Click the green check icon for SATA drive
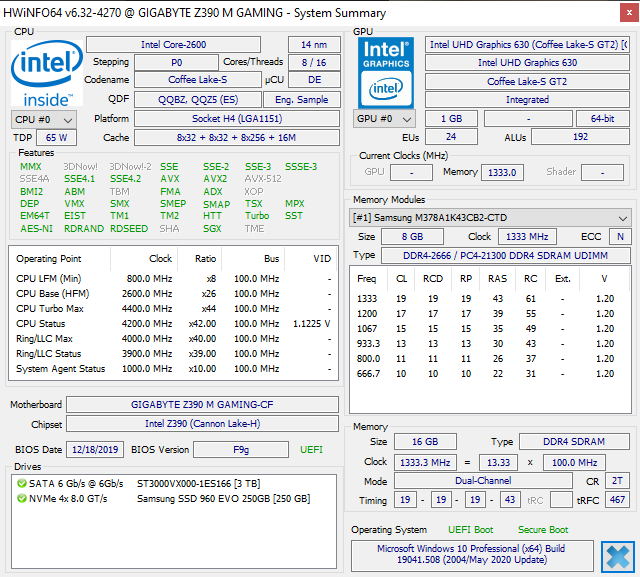The height and width of the screenshot is (577, 640). tap(21, 483)
